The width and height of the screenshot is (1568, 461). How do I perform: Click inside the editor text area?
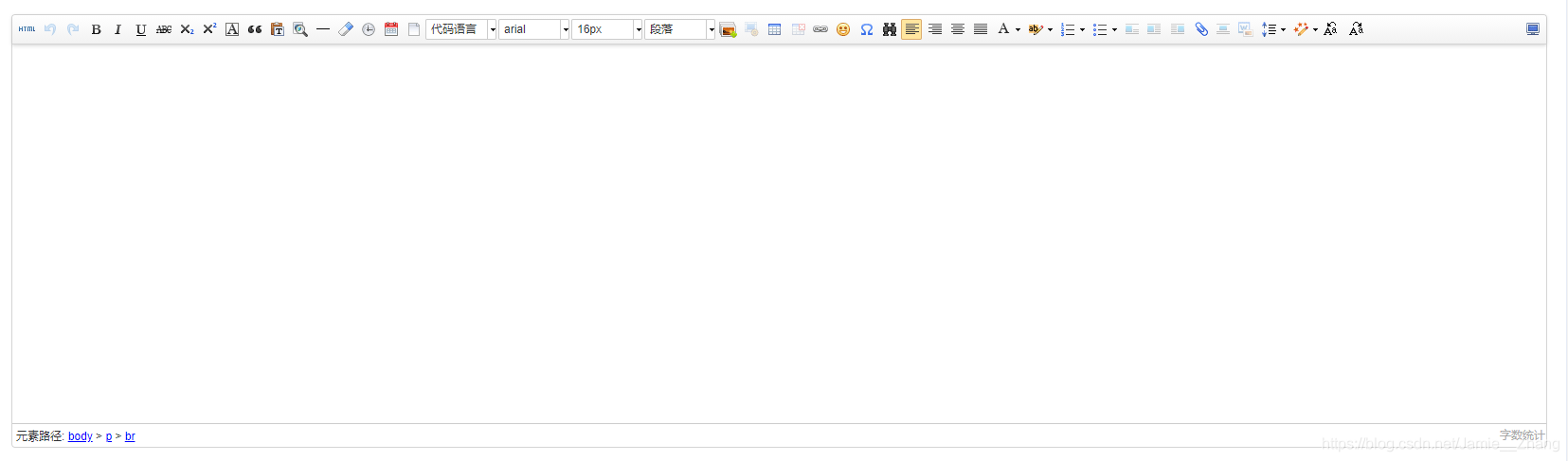tap(779, 234)
